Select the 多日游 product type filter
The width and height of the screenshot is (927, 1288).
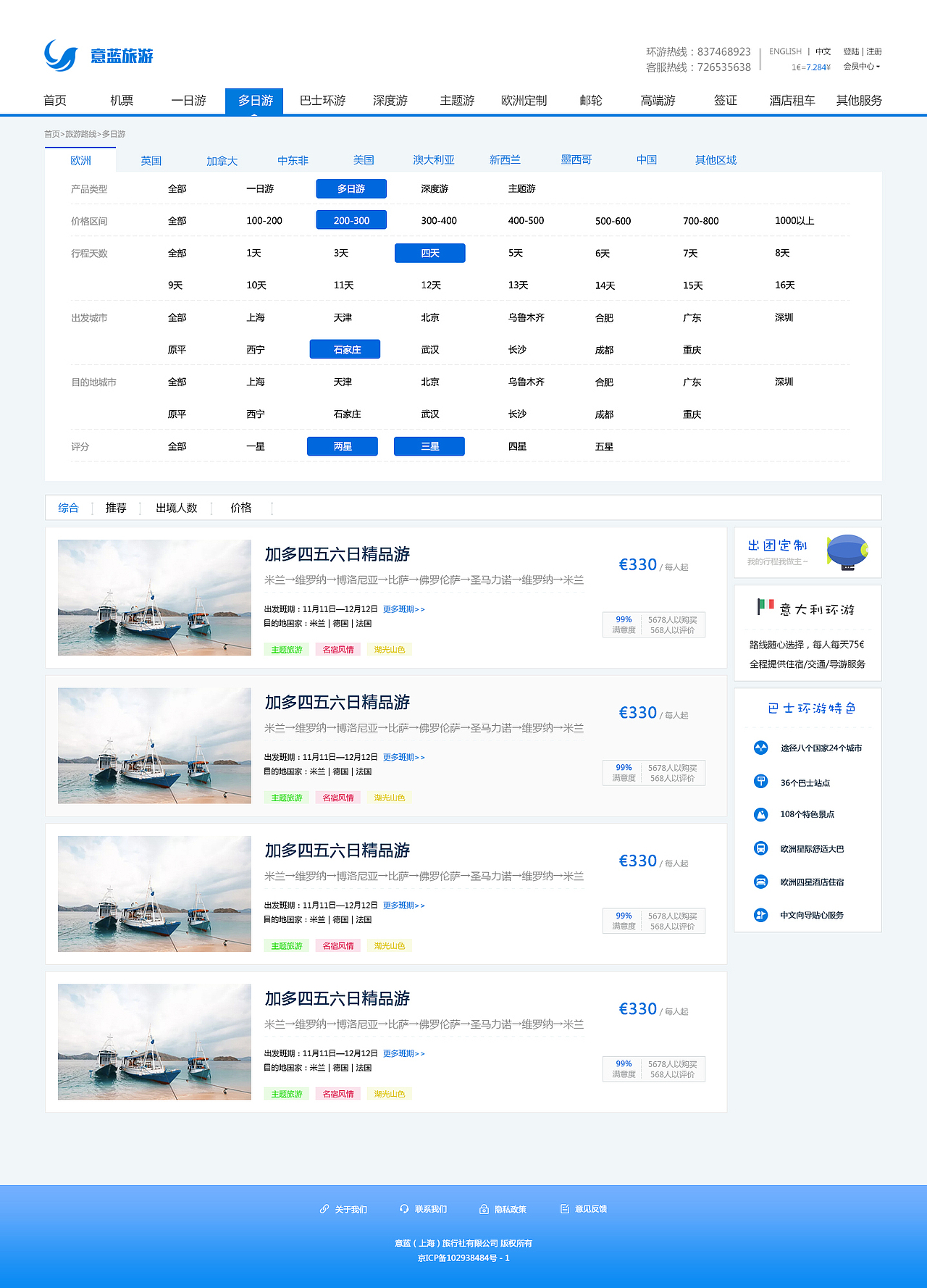pos(351,188)
